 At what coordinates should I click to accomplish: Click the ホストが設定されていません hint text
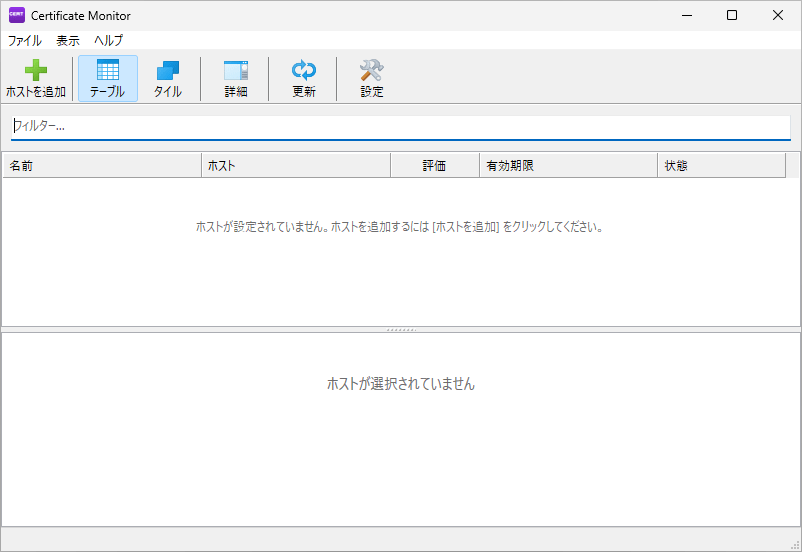point(399,227)
